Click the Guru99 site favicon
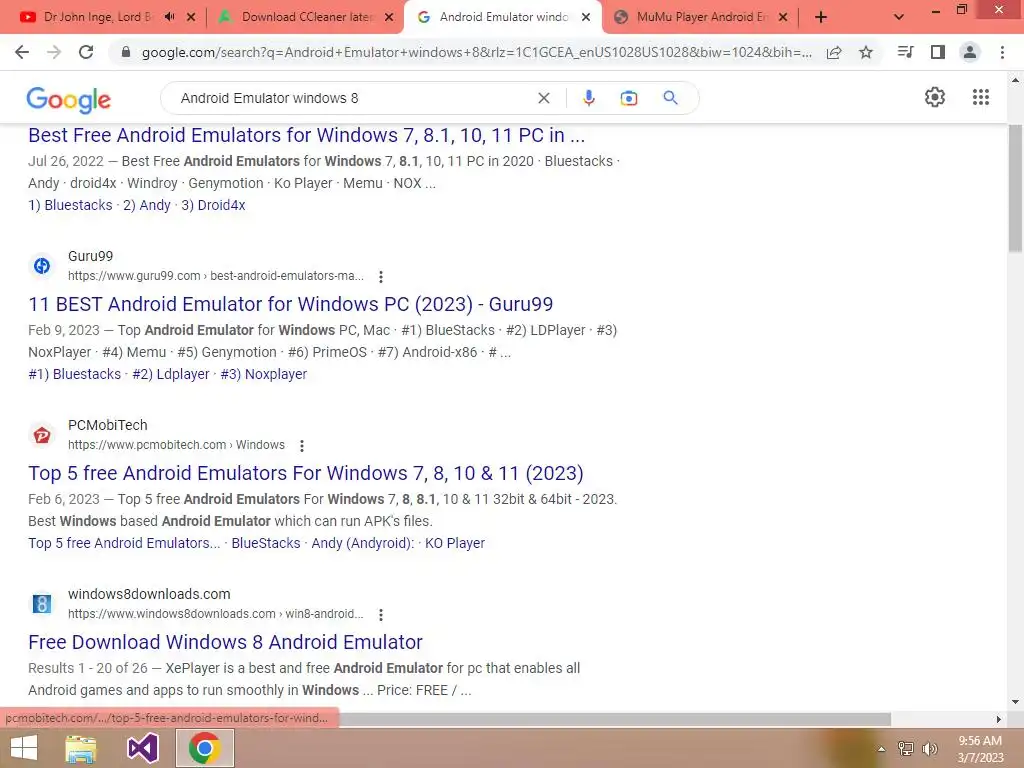 42,266
